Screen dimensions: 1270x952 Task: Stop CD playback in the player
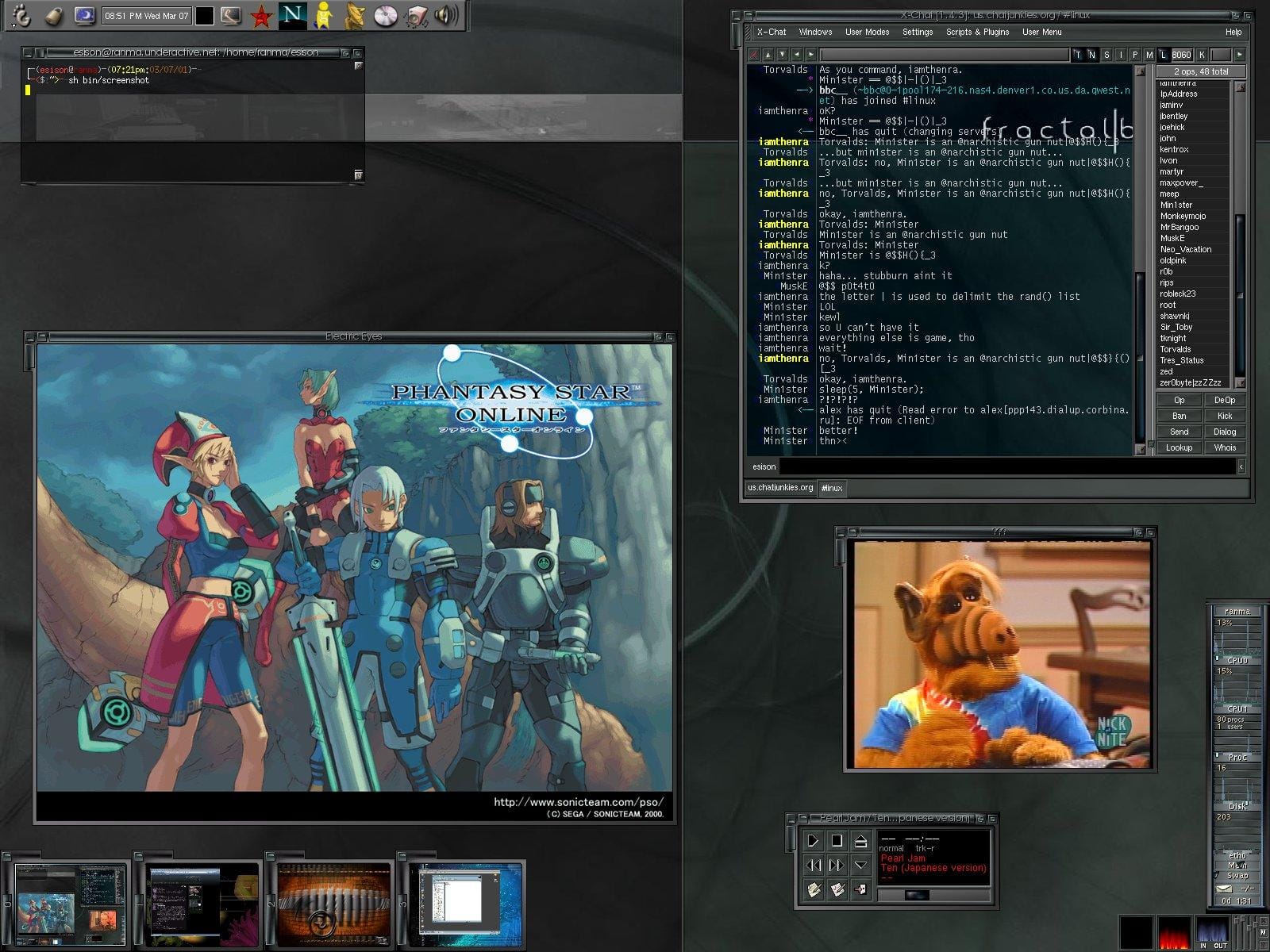[837, 840]
